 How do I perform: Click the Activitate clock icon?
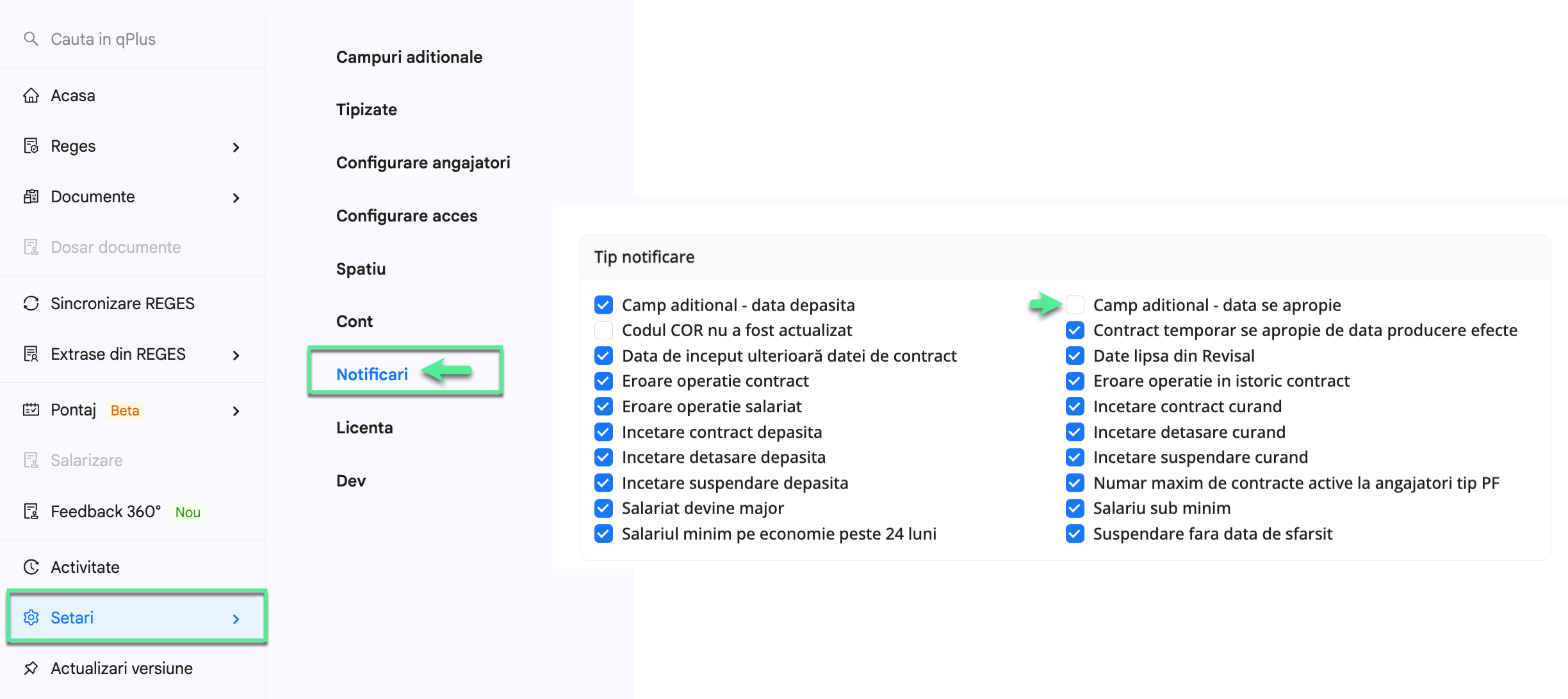(x=31, y=567)
